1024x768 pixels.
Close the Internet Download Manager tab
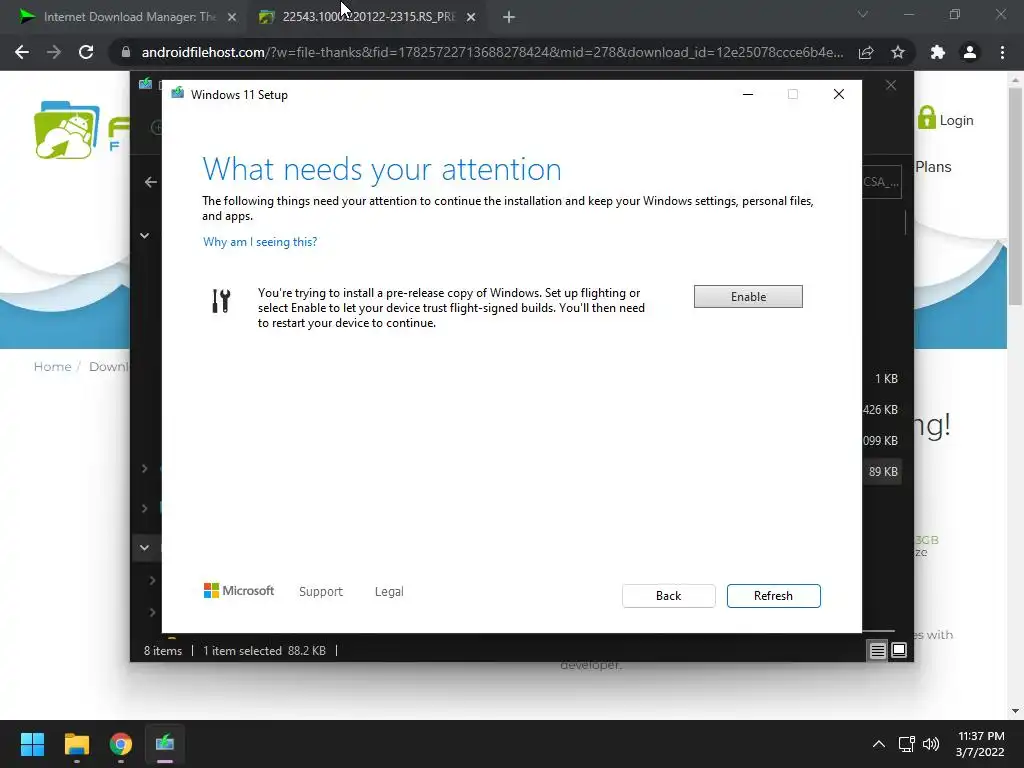point(232,18)
